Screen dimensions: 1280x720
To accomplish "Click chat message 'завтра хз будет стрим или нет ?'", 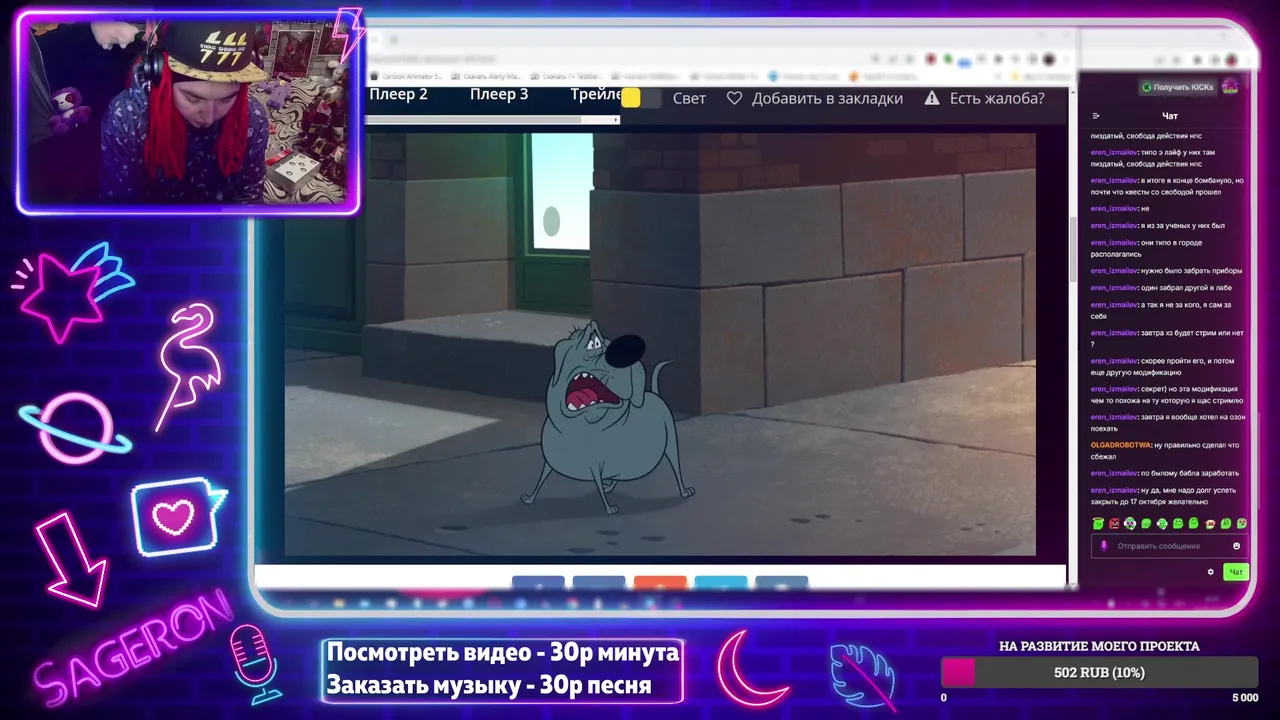I will point(1167,338).
